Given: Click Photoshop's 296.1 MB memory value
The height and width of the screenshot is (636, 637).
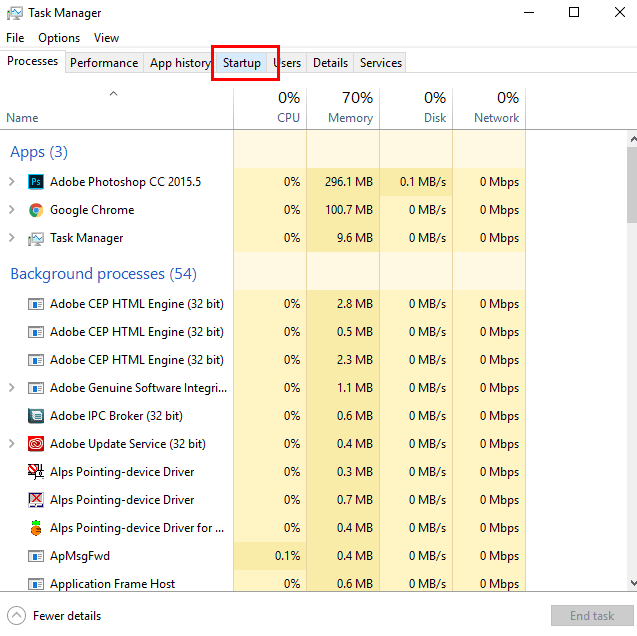Looking at the screenshot, I should [x=349, y=182].
